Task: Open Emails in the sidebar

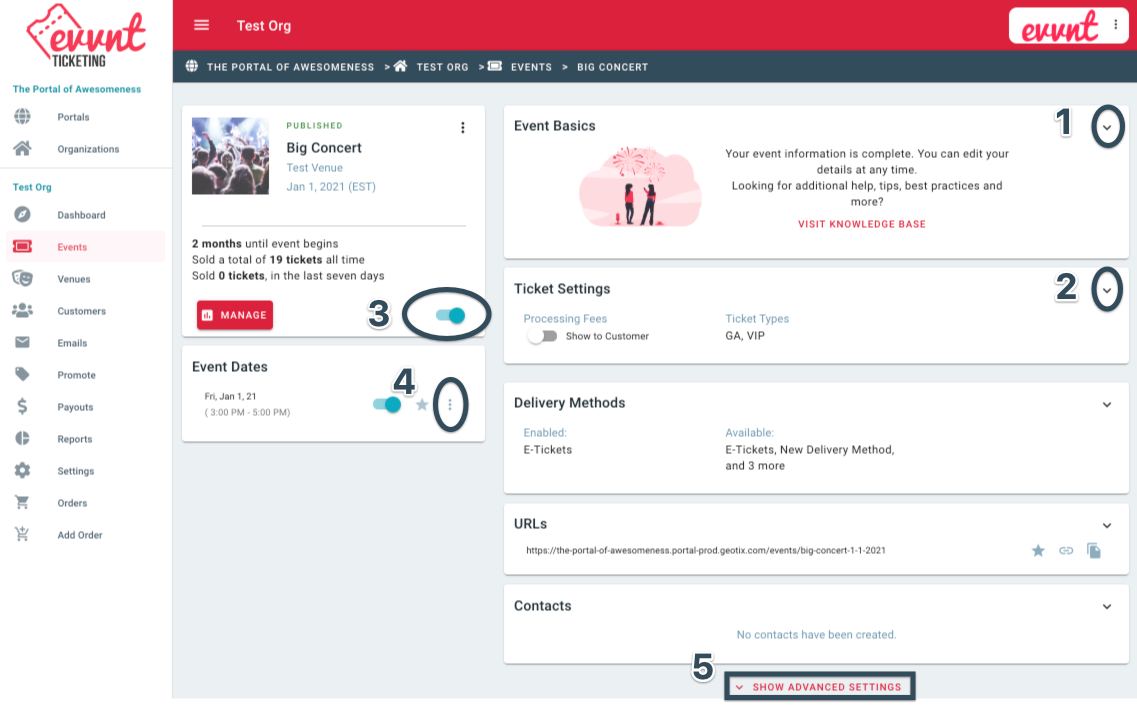Action: tap(72, 342)
